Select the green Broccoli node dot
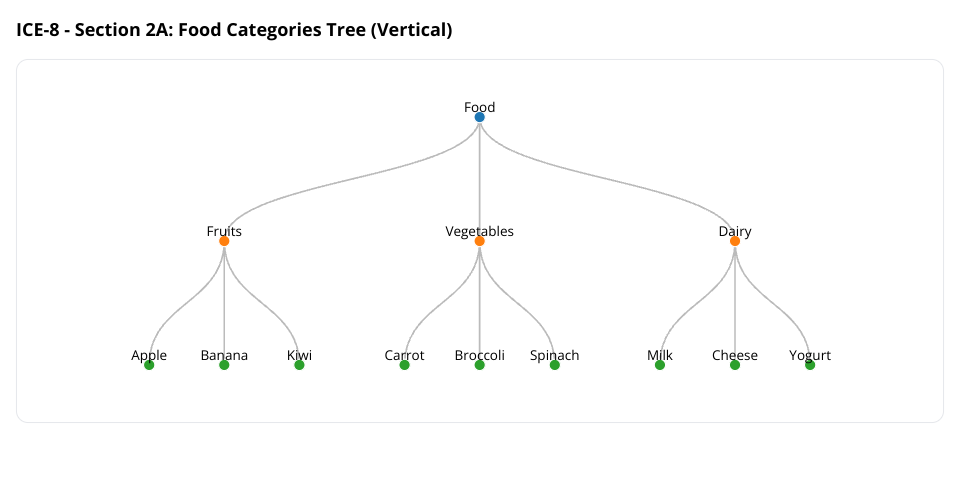This screenshot has width=960, height=500. 480,365
